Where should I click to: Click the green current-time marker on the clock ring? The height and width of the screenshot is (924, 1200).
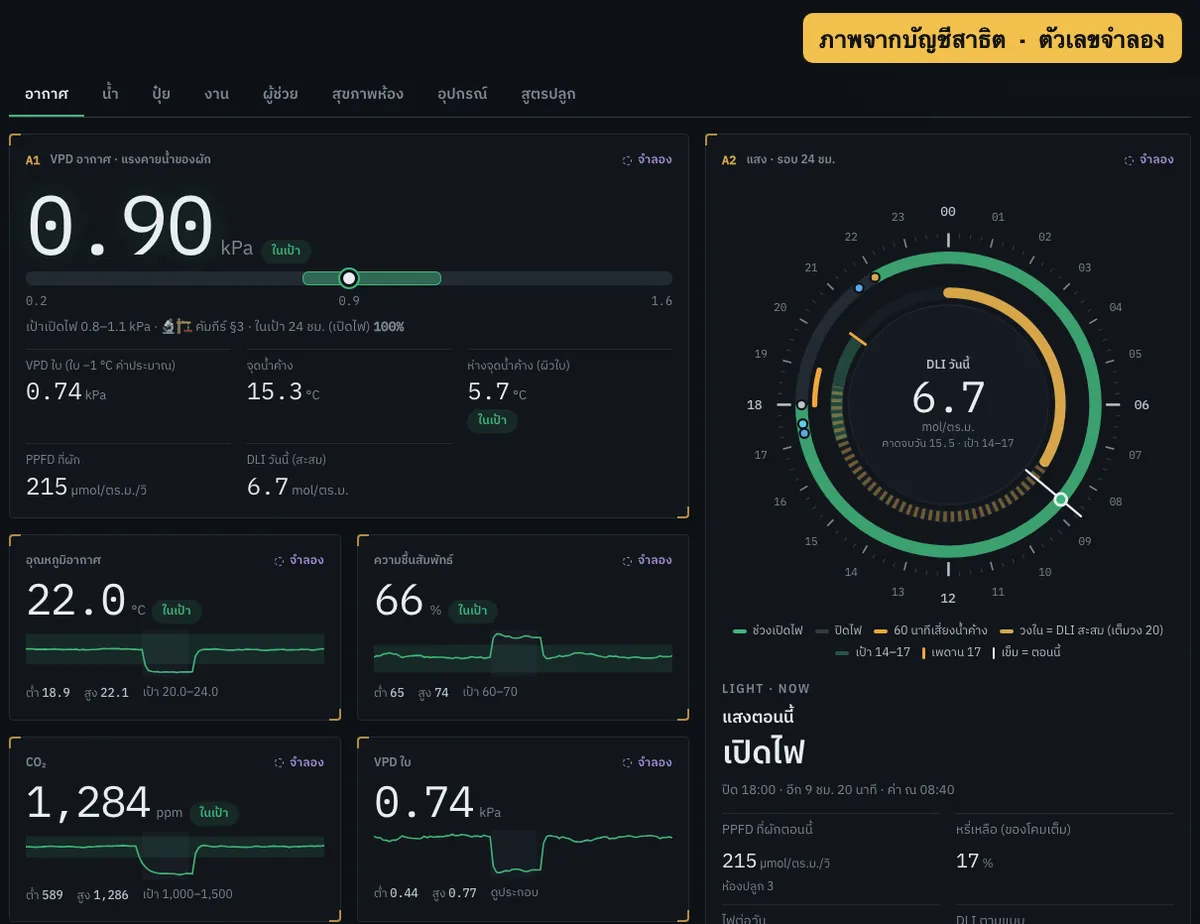click(1061, 499)
